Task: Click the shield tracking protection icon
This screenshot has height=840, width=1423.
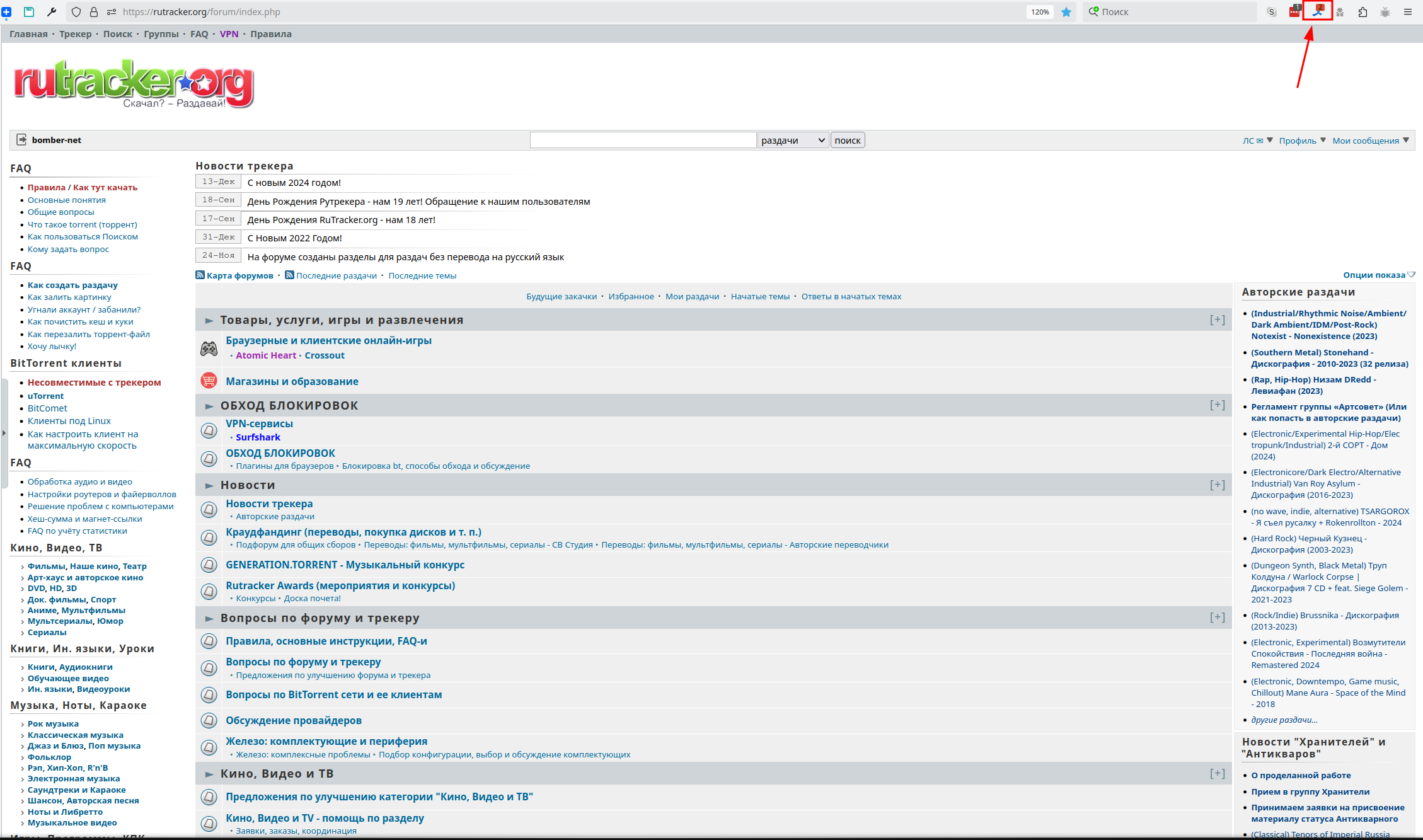Action: click(76, 12)
